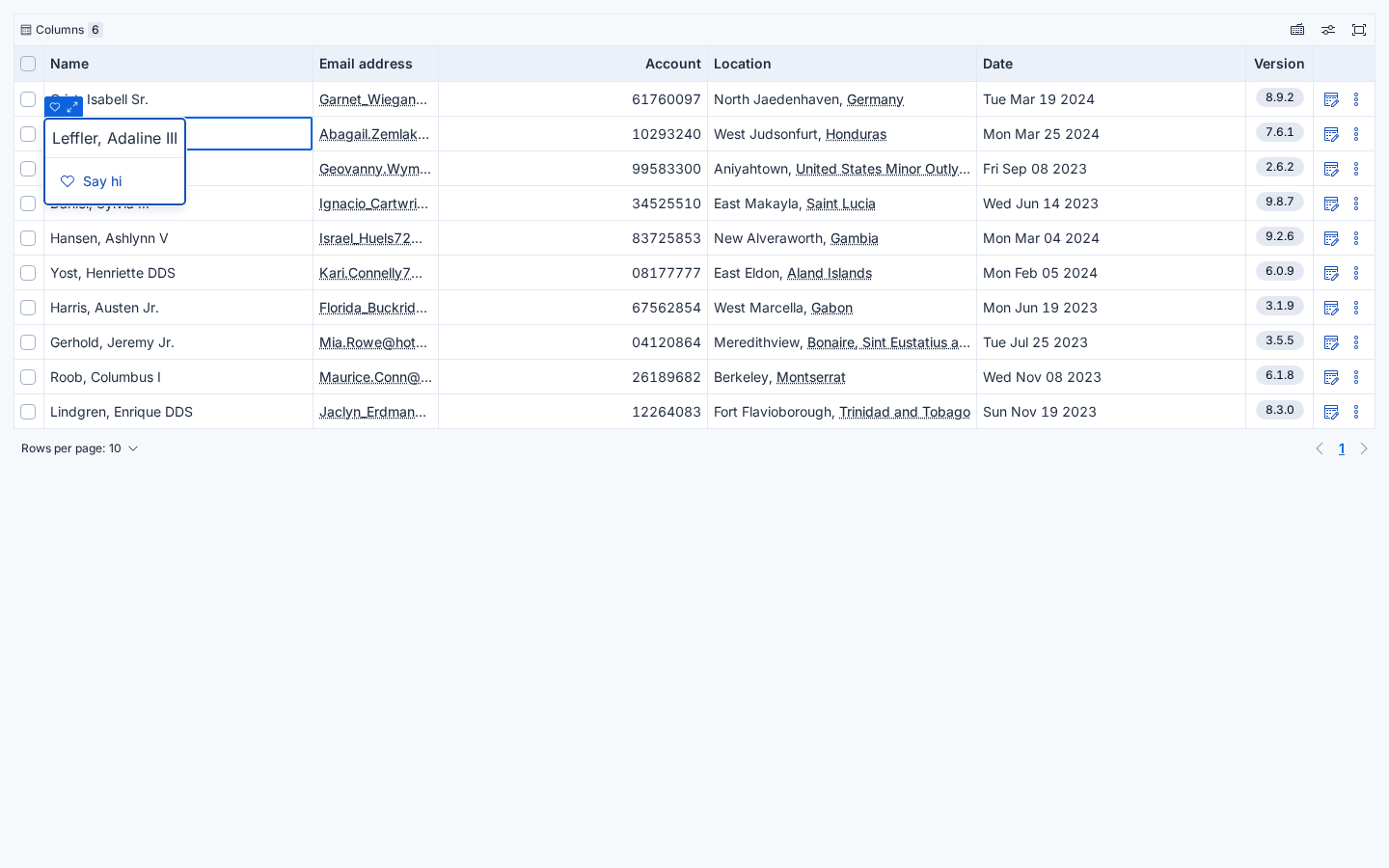Image resolution: width=1389 pixels, height=868 pixels.
Task: Click the Trinidad and Tobago country link
Action: pyautogui.click(x=905, y=412)
